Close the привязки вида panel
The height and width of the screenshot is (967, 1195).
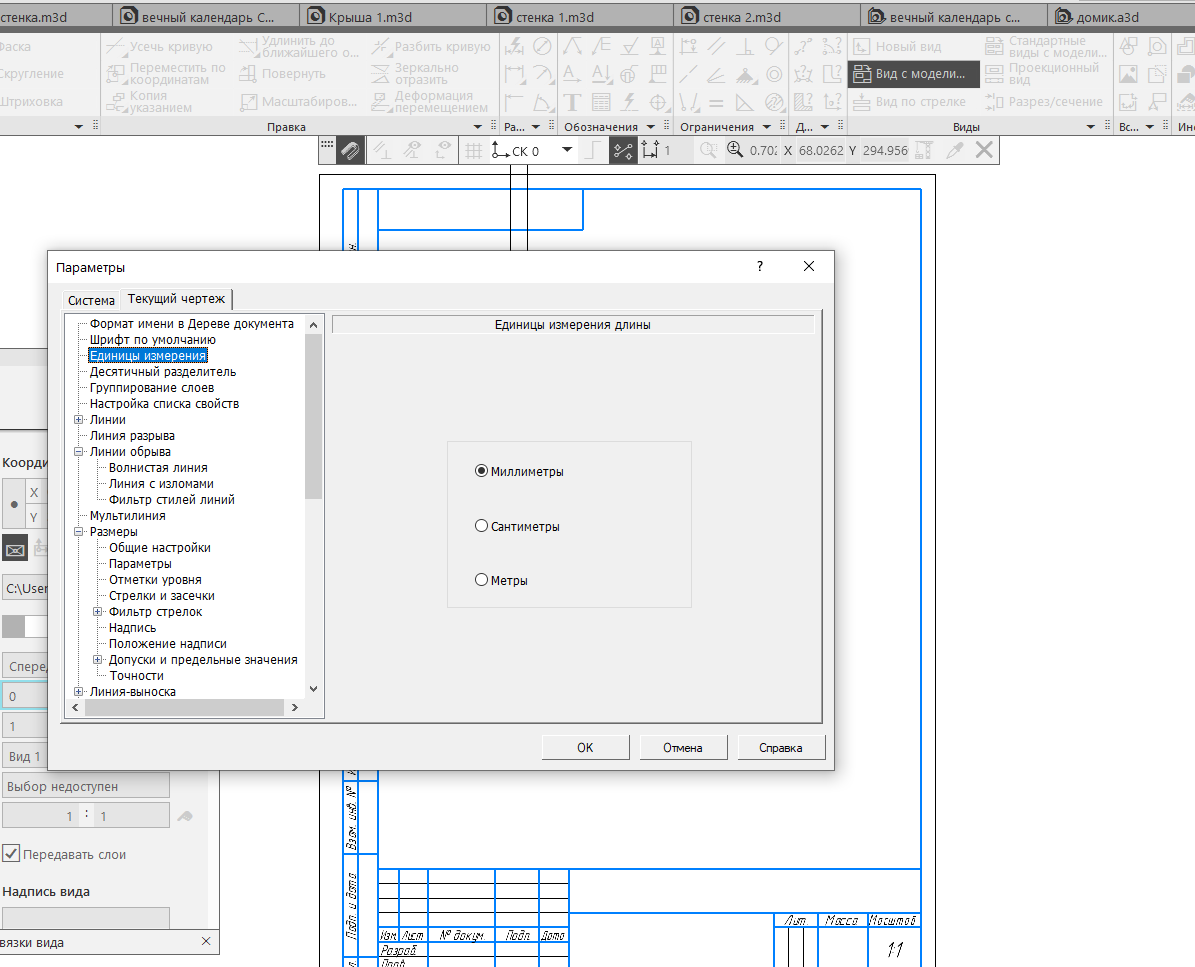(206, 942)
